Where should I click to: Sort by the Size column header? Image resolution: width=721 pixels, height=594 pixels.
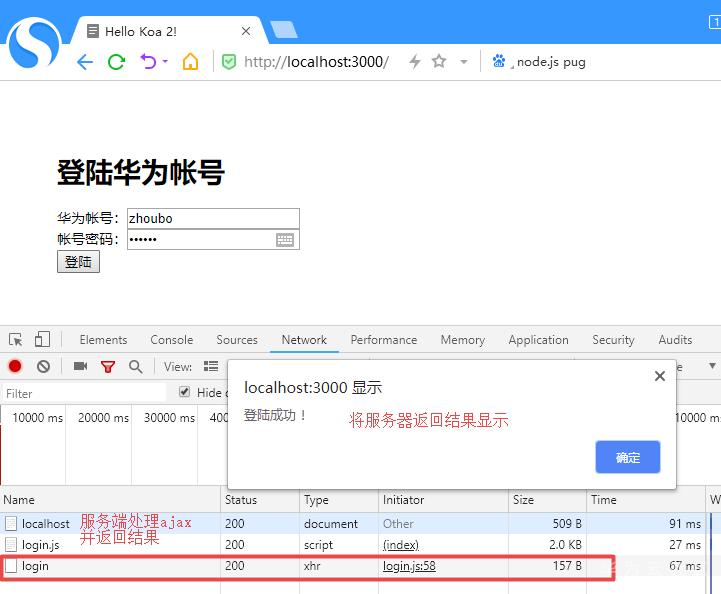(548, 500)
